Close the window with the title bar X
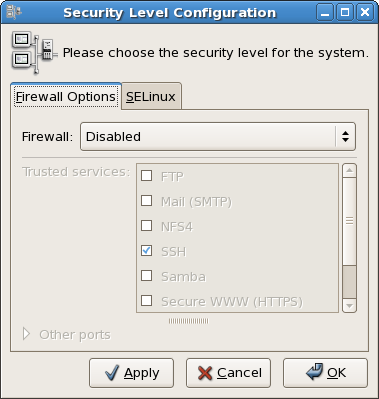The image size is (379, 399). (365, 13)
